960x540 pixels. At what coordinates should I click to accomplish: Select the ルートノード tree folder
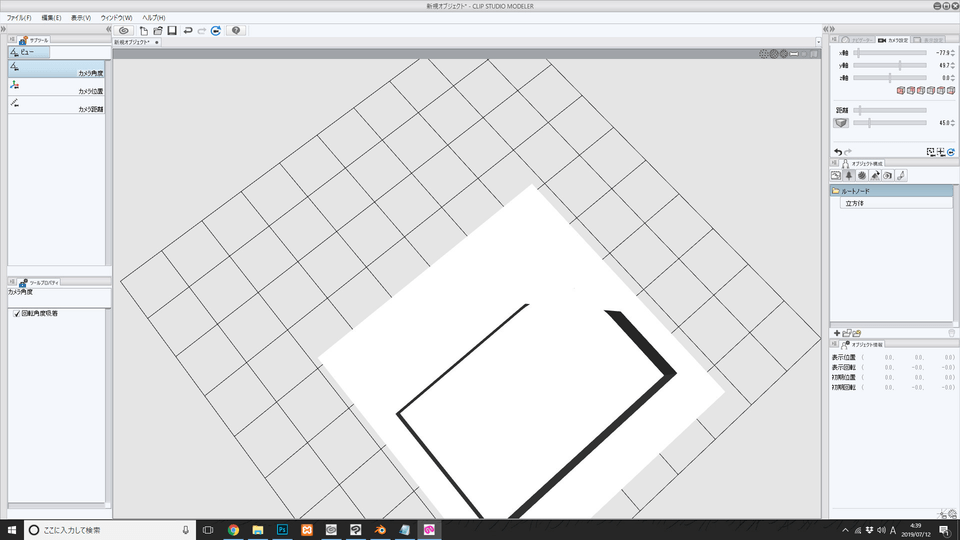[855, 190]
